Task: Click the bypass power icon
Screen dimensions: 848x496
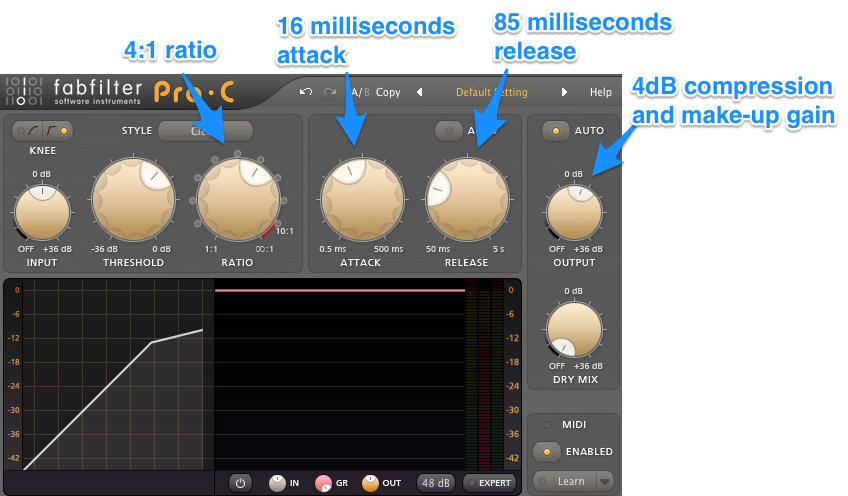Action: pos(240,483)
